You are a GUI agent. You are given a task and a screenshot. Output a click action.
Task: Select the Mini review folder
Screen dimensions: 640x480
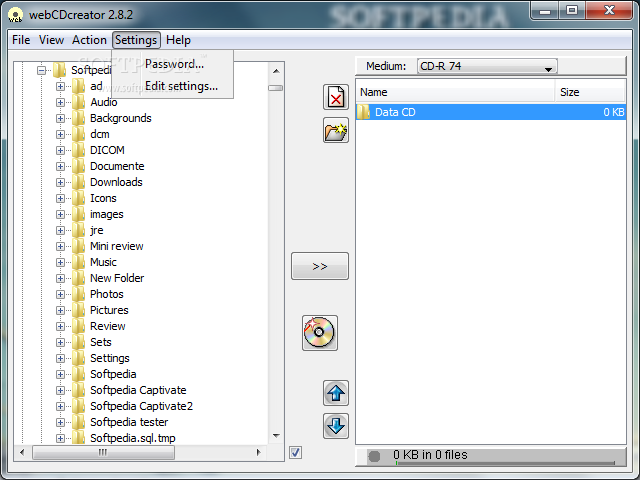pos(117,246)
